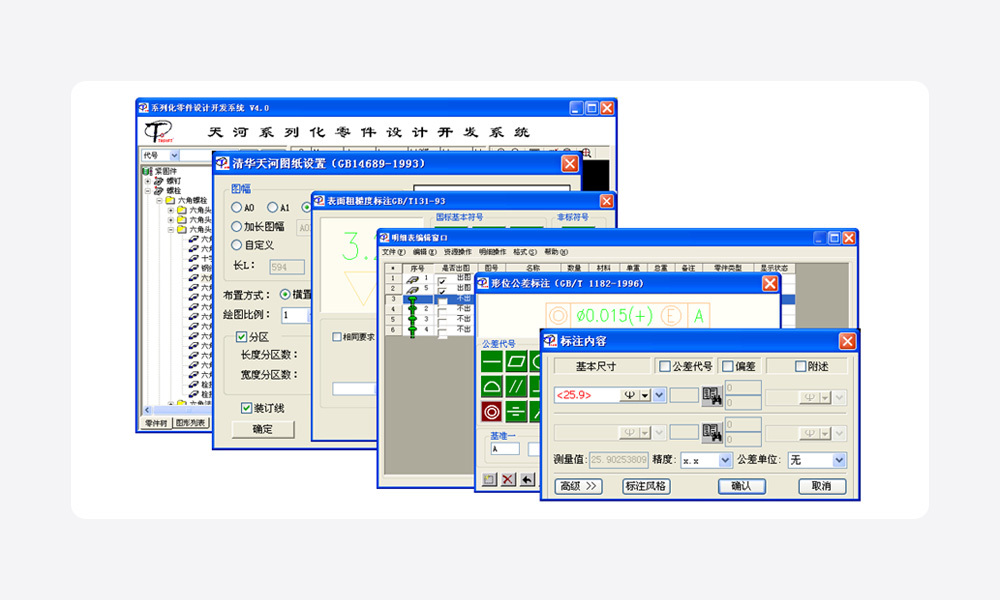The height and width of the screenshot is (600, 1000).
Task: Open the dropdown arrow of <25.9> field
Action: 659,395
